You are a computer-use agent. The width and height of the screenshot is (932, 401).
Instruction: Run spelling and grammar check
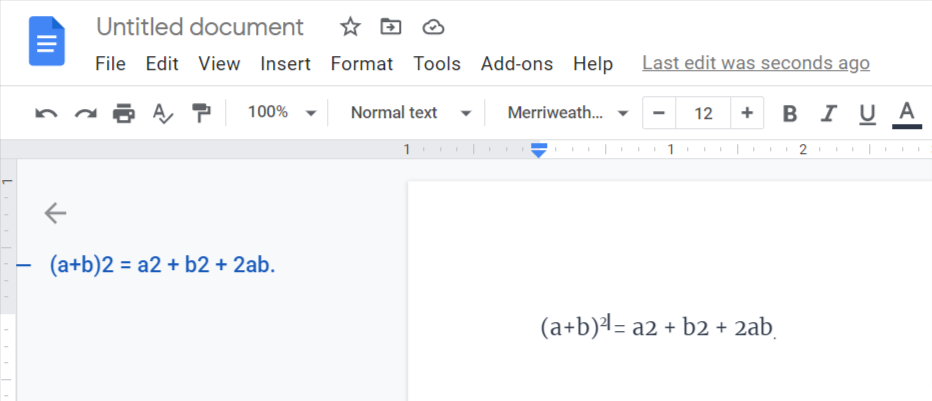(x=163, y=113)
